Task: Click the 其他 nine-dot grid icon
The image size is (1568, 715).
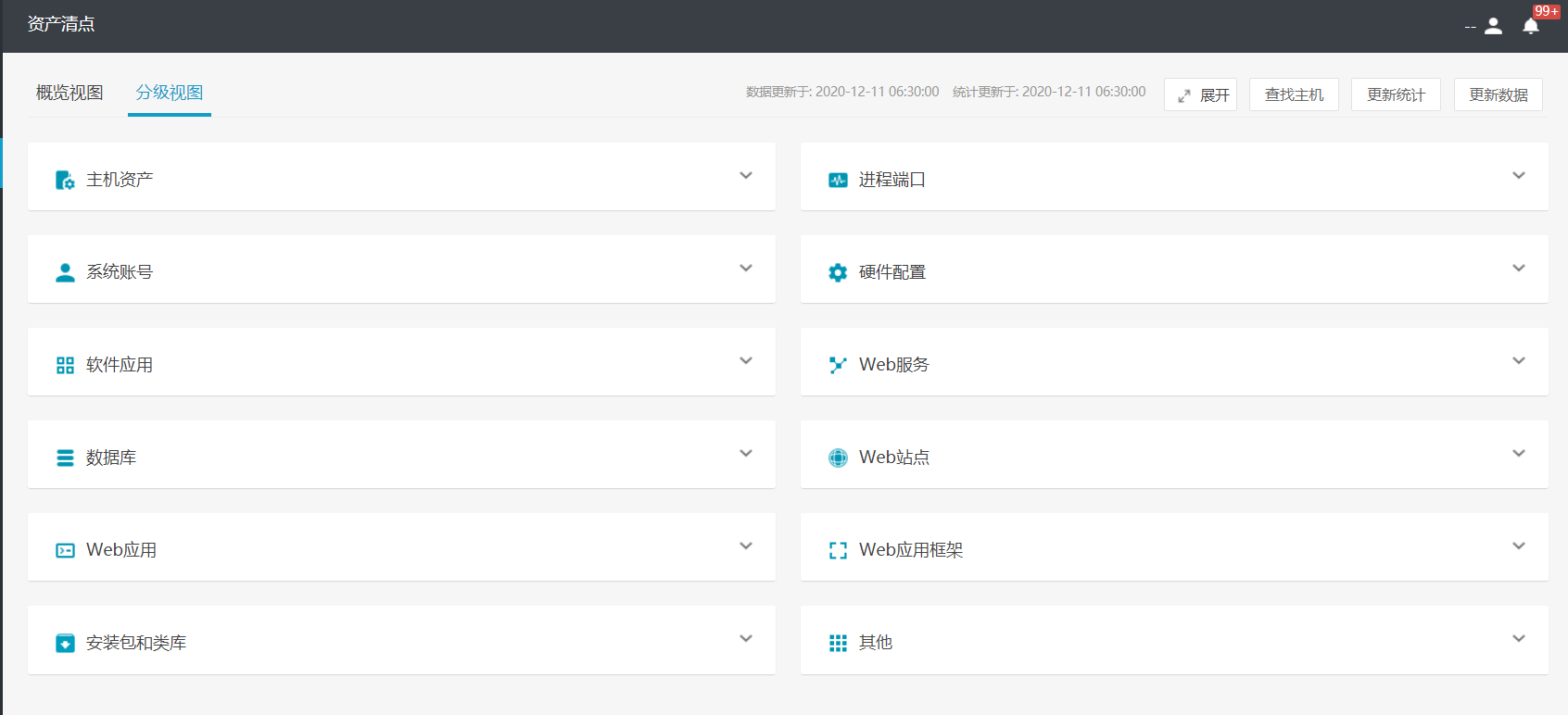Action: tap(838, 643)
